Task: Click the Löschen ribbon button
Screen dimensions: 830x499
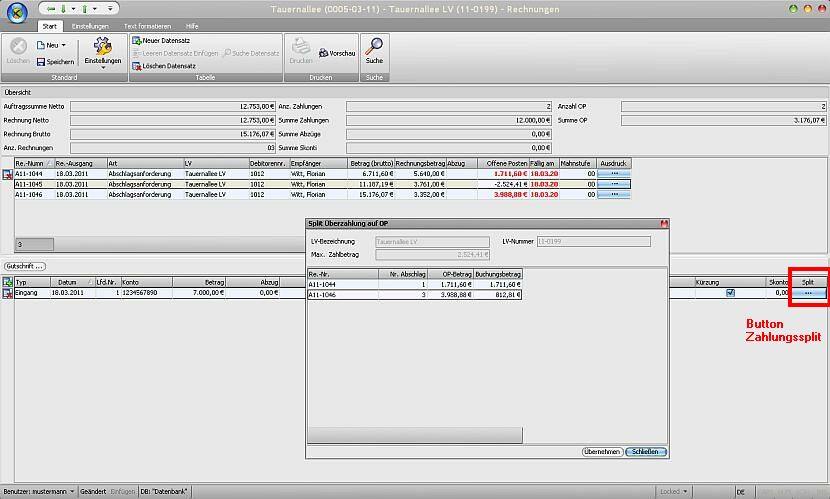Action: click(x=18, y=51)
